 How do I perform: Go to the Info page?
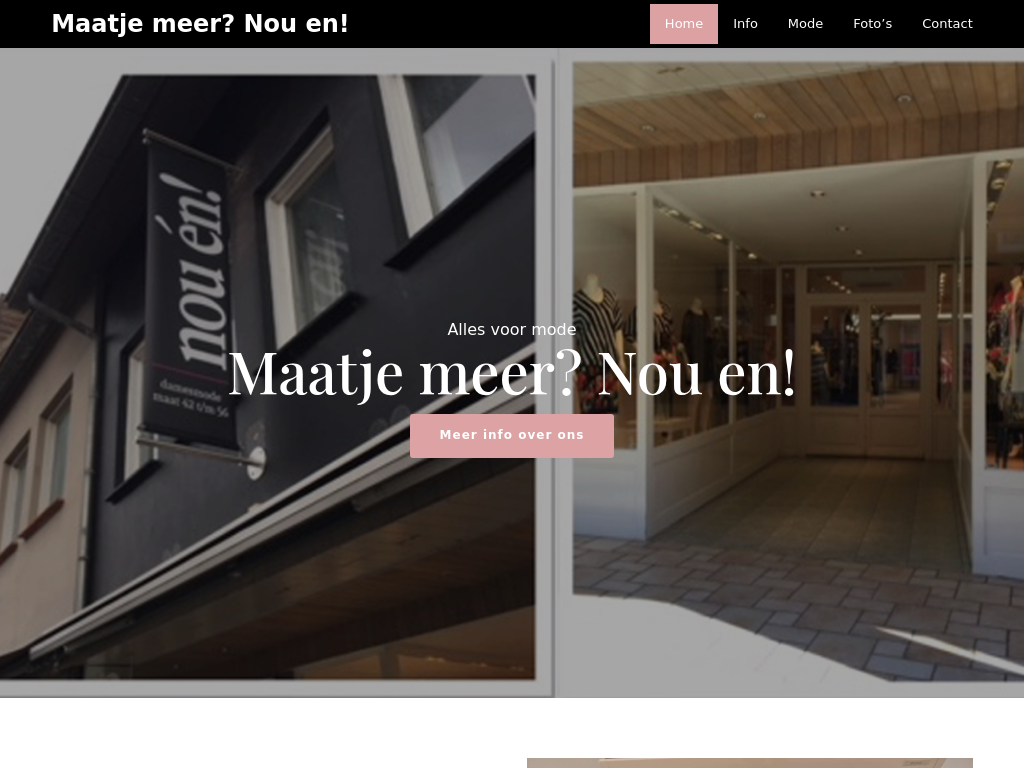click(x=745, y=24)
